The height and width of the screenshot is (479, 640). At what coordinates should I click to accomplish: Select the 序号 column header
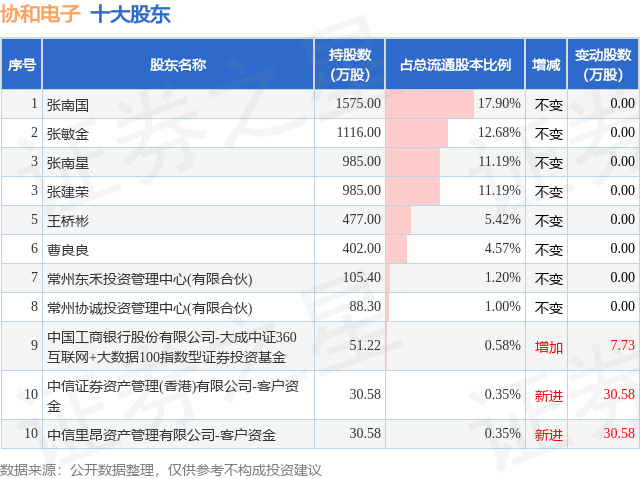coord(22,64)
